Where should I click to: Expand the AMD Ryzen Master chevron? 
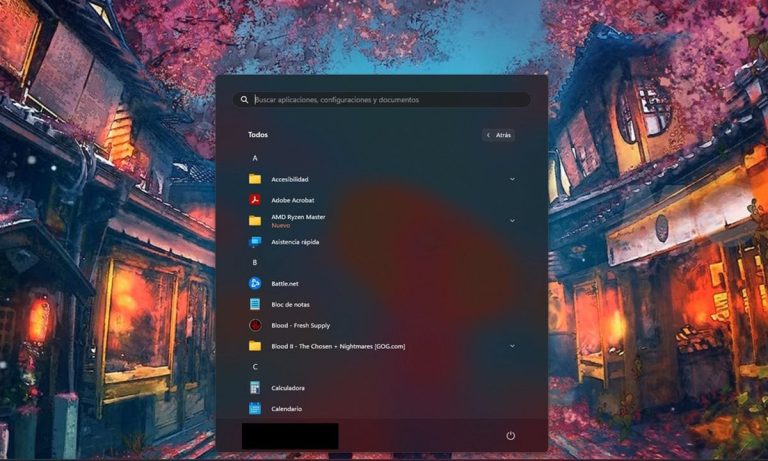tap(512, 221)
